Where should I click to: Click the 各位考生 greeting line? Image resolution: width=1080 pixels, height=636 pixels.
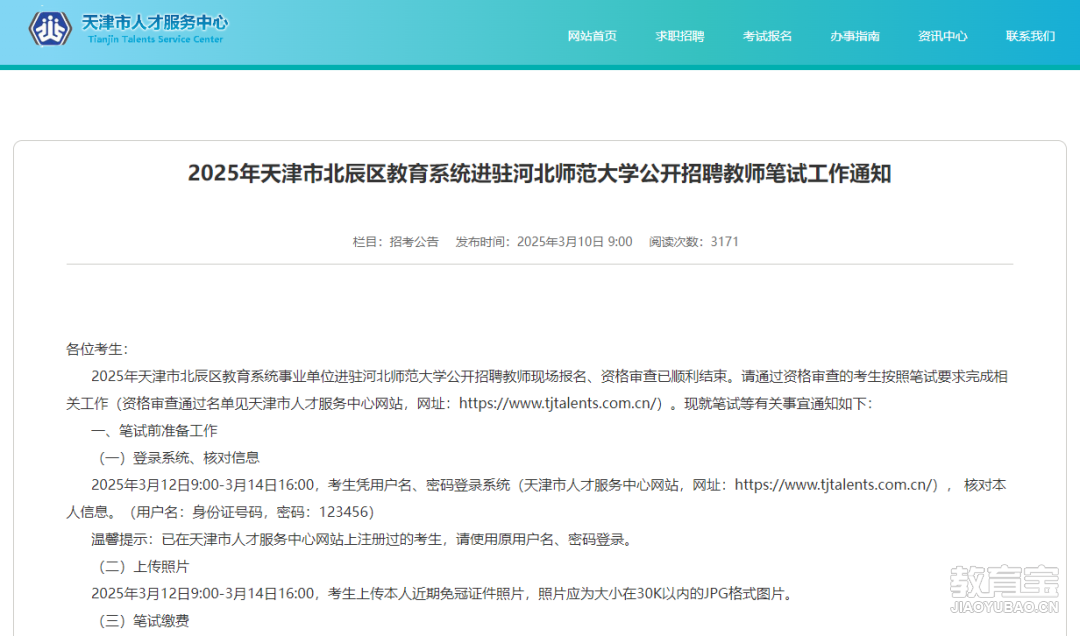pyautogui.click(x=97, y=349)
